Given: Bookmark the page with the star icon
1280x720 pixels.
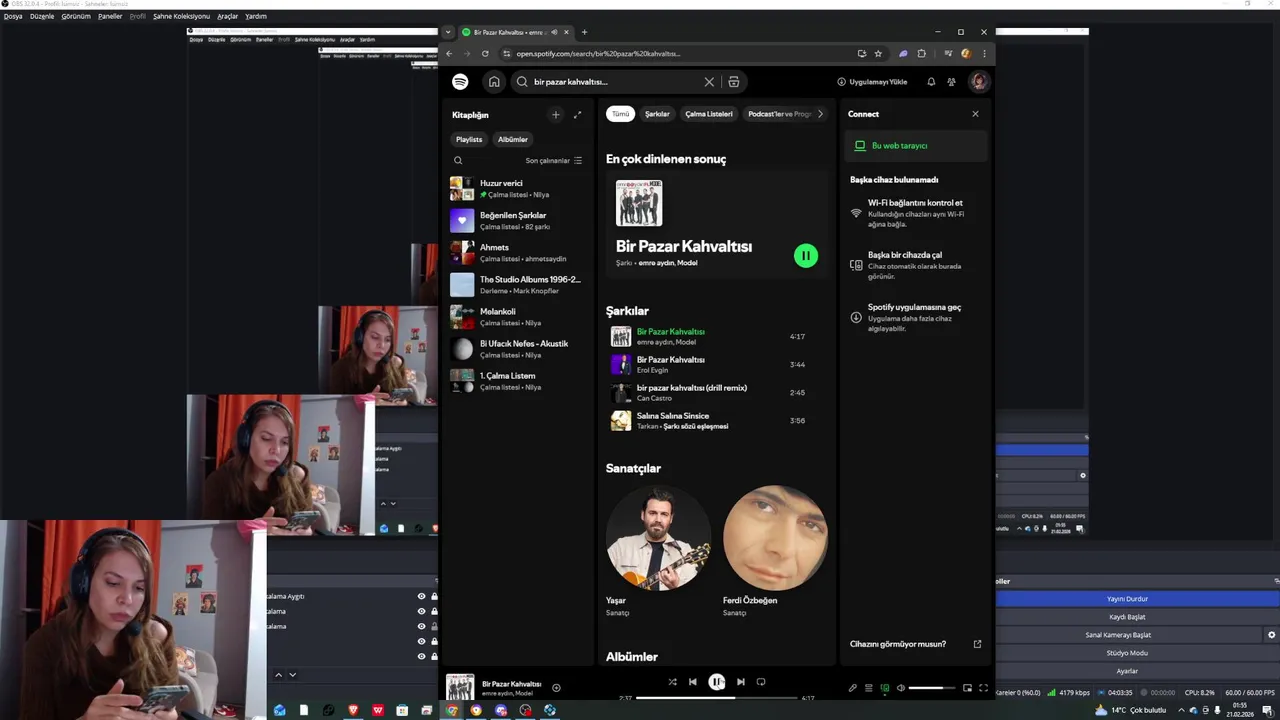Looking at the screenshot, I should [x=878, y=54].
